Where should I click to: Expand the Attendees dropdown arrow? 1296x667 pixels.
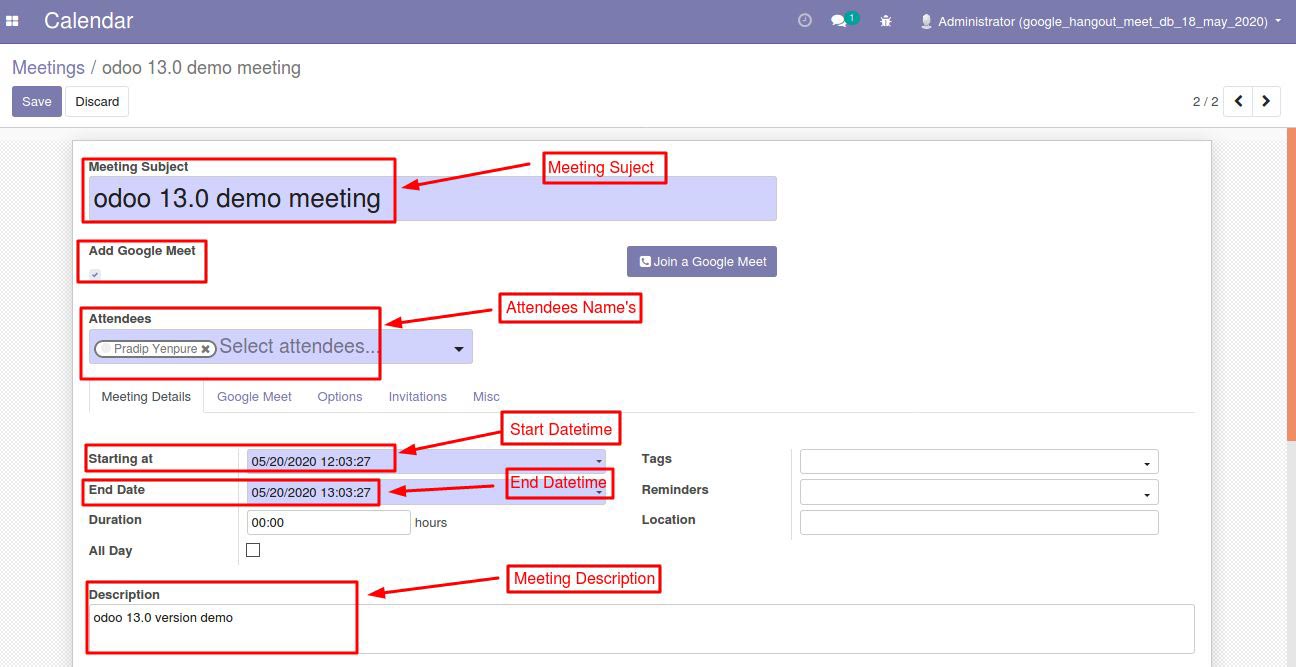click(x=459, y=349)
